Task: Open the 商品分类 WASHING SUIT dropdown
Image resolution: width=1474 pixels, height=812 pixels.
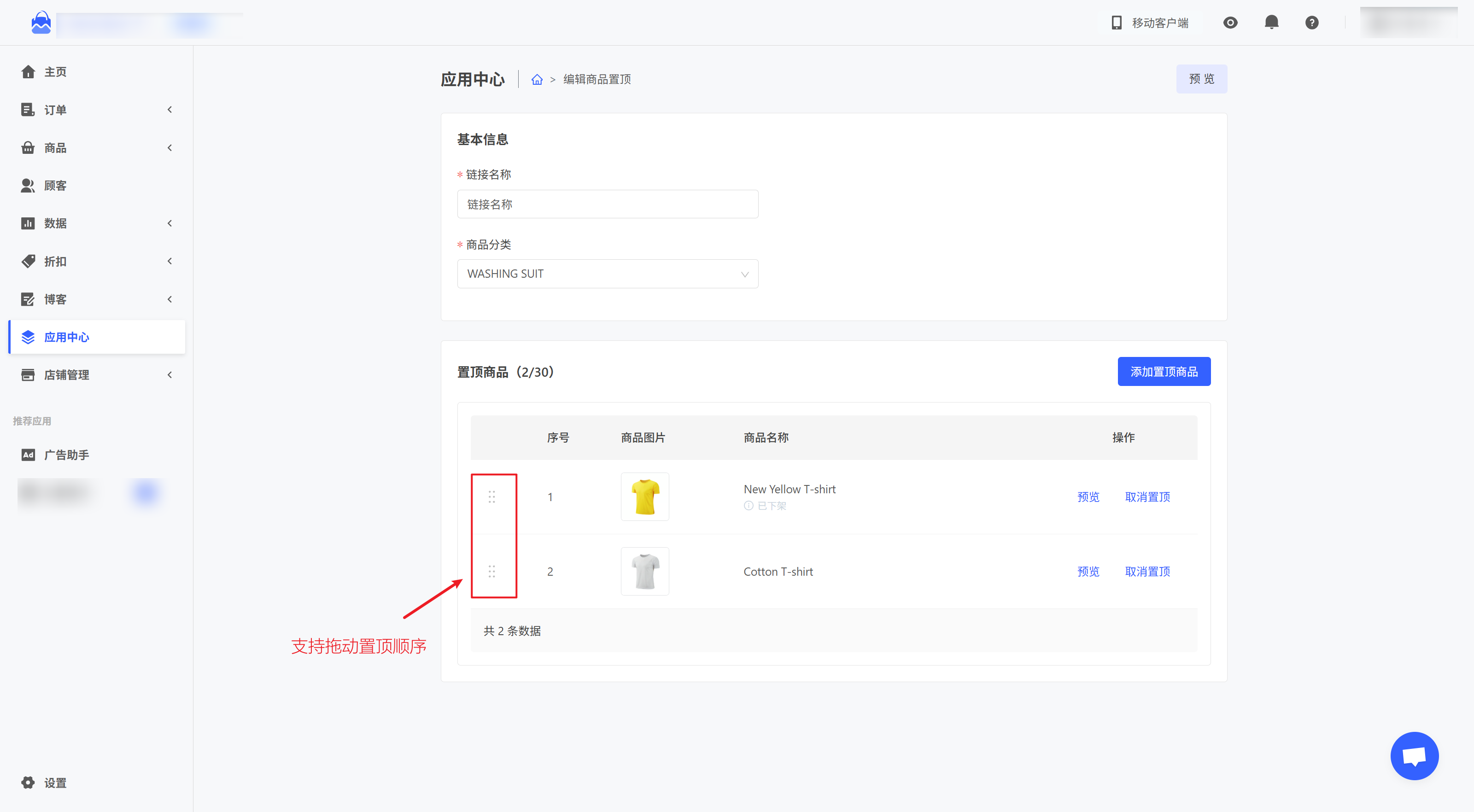Action: coord(607,274)
